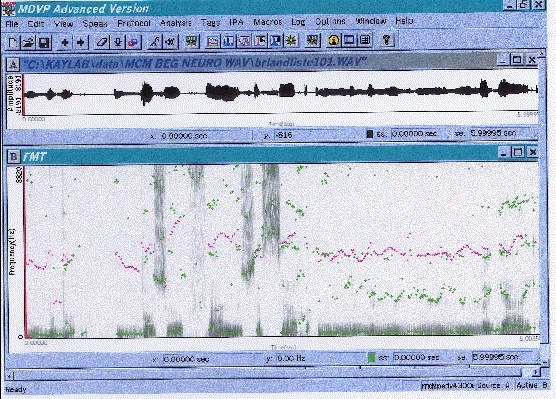Click the Open file folder icon
This screenshot has height=399, width=556.
tap(28, 42)
